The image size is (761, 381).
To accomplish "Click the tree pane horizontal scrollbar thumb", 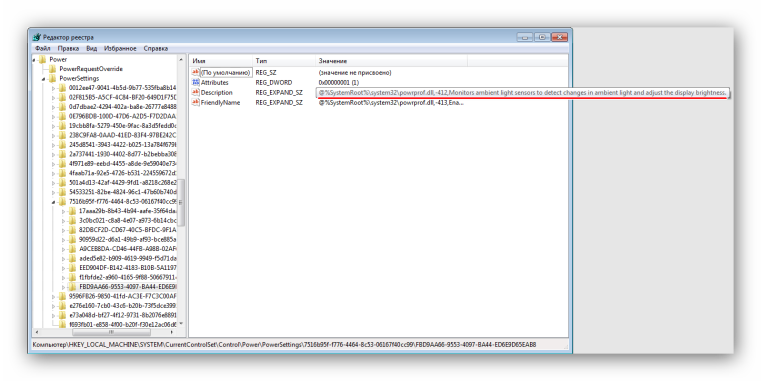I will (112, 332).
